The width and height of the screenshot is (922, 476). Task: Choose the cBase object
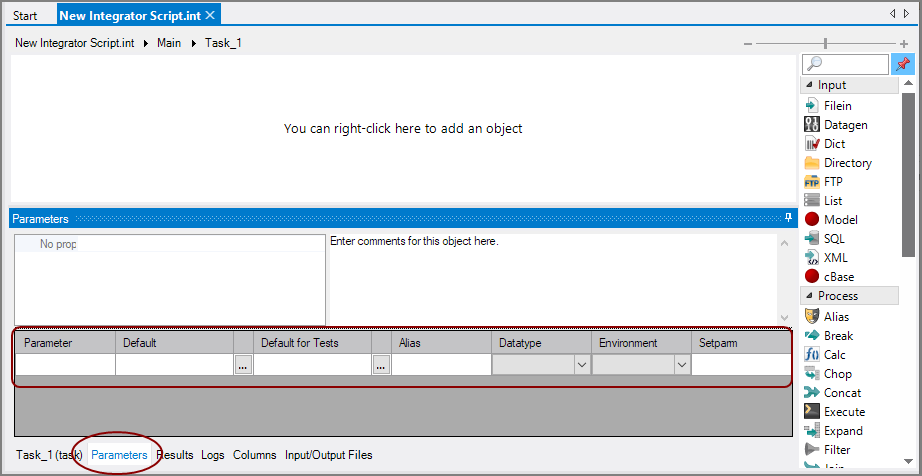click(829, 277)
